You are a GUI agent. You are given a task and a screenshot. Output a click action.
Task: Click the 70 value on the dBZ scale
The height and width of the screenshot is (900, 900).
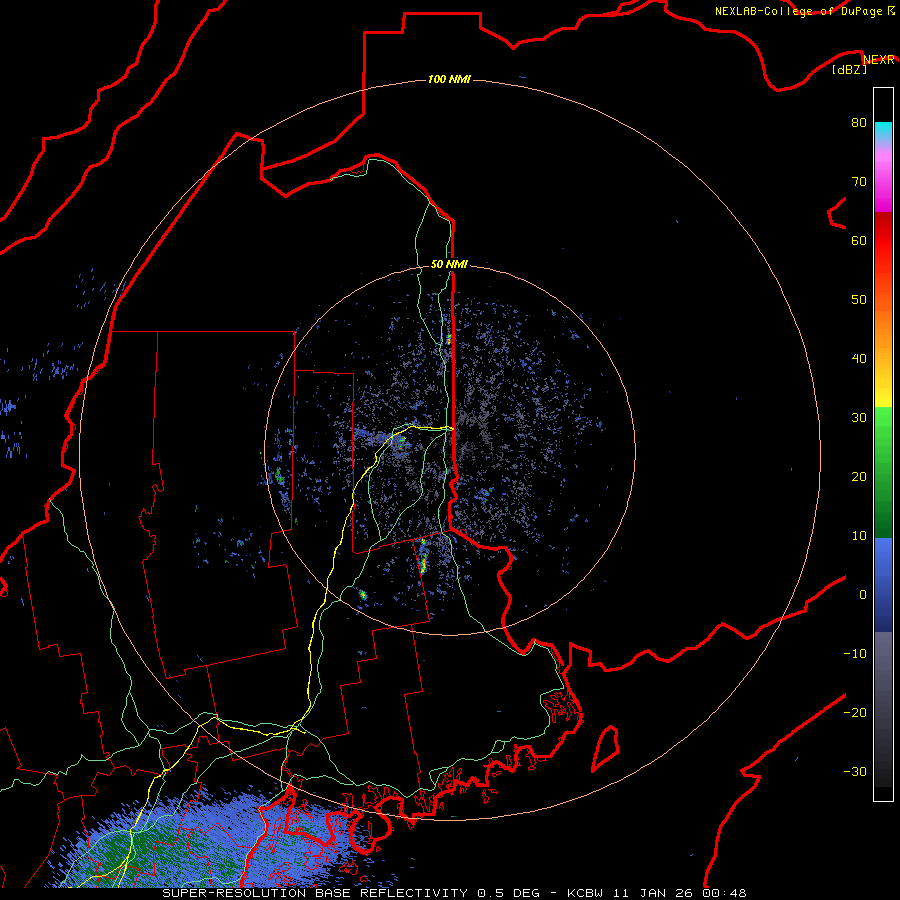(859, 181)
